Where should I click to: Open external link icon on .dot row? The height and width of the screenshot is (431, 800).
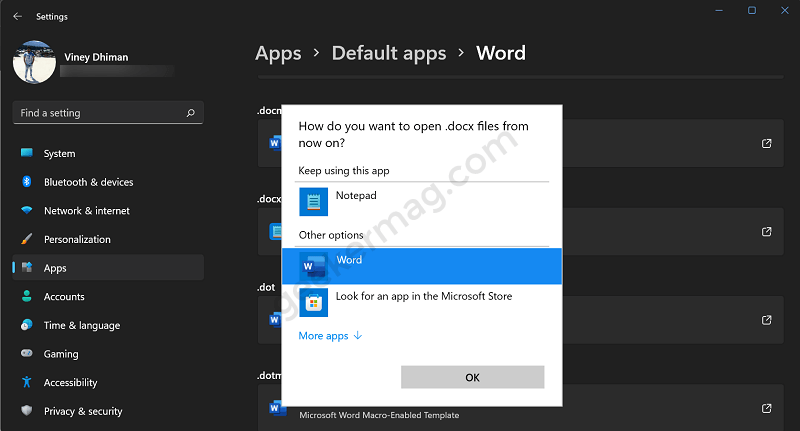766,320
